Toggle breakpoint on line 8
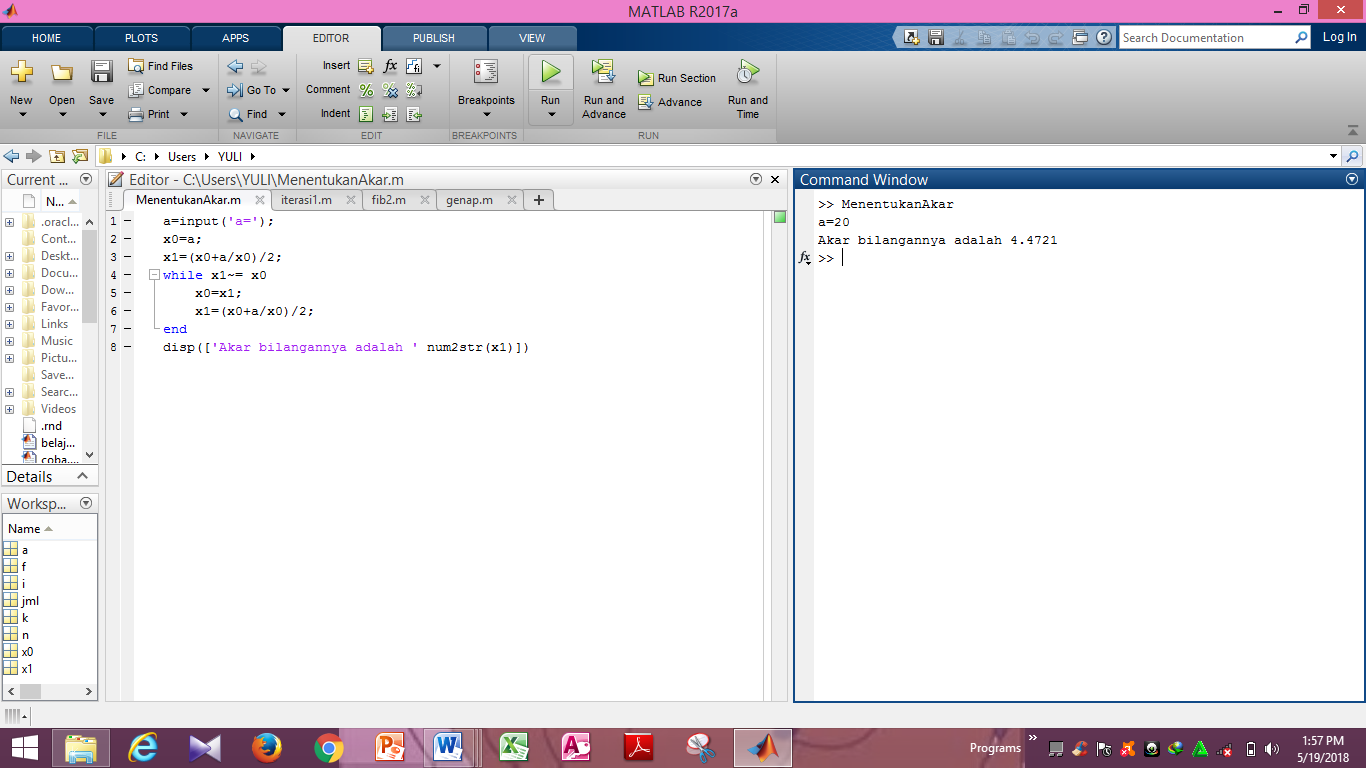Screen dimensions: 1366x768 (127, 347)
